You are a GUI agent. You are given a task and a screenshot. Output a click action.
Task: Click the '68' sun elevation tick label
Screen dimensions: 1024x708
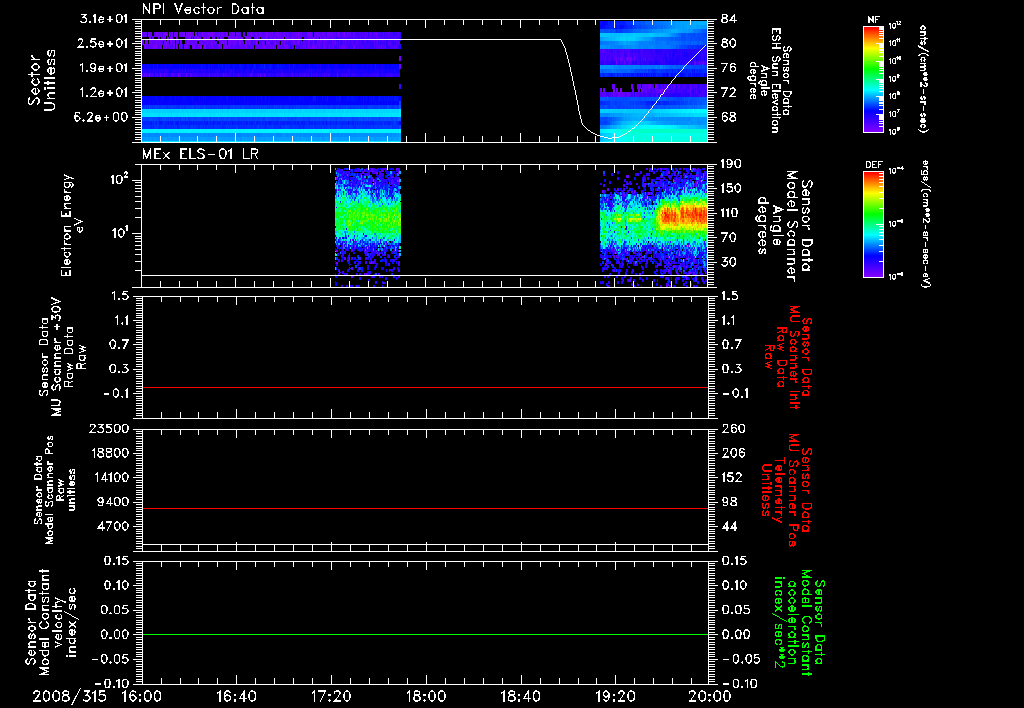tap(728, 118)
